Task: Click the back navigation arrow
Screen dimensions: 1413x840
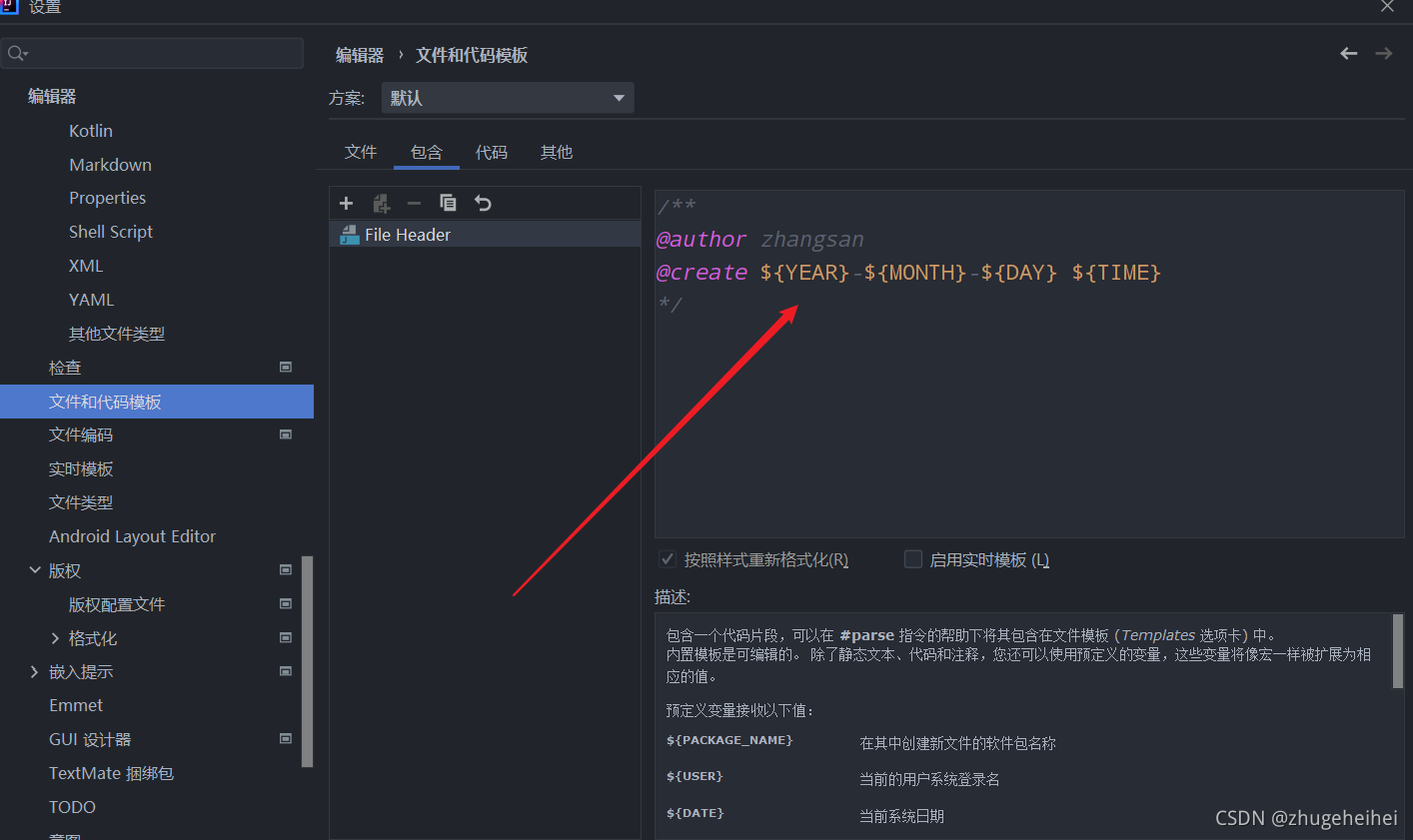Action: (1348, 54)
